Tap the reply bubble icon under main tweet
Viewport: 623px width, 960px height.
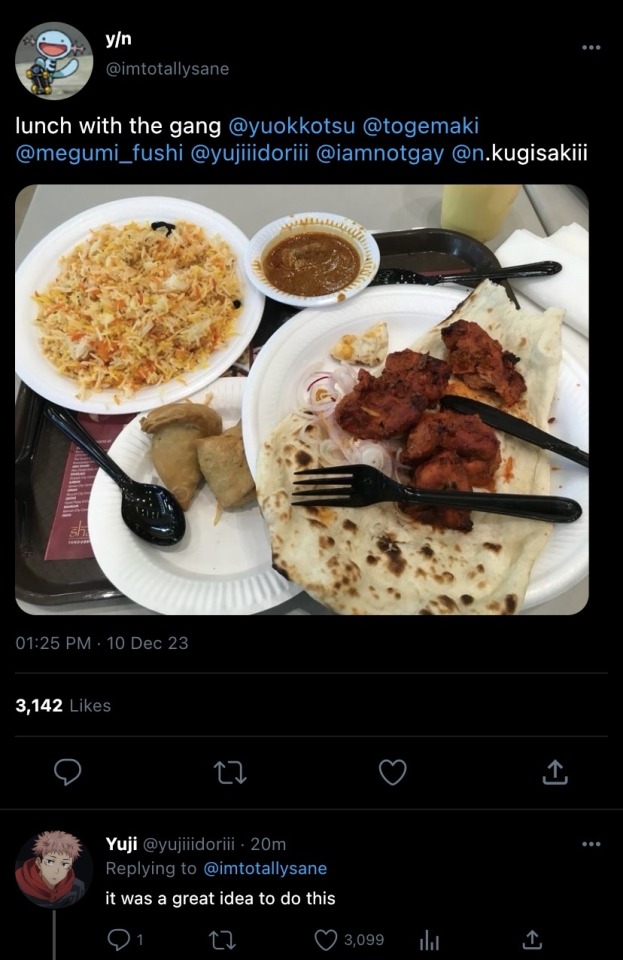pos(67,772)
